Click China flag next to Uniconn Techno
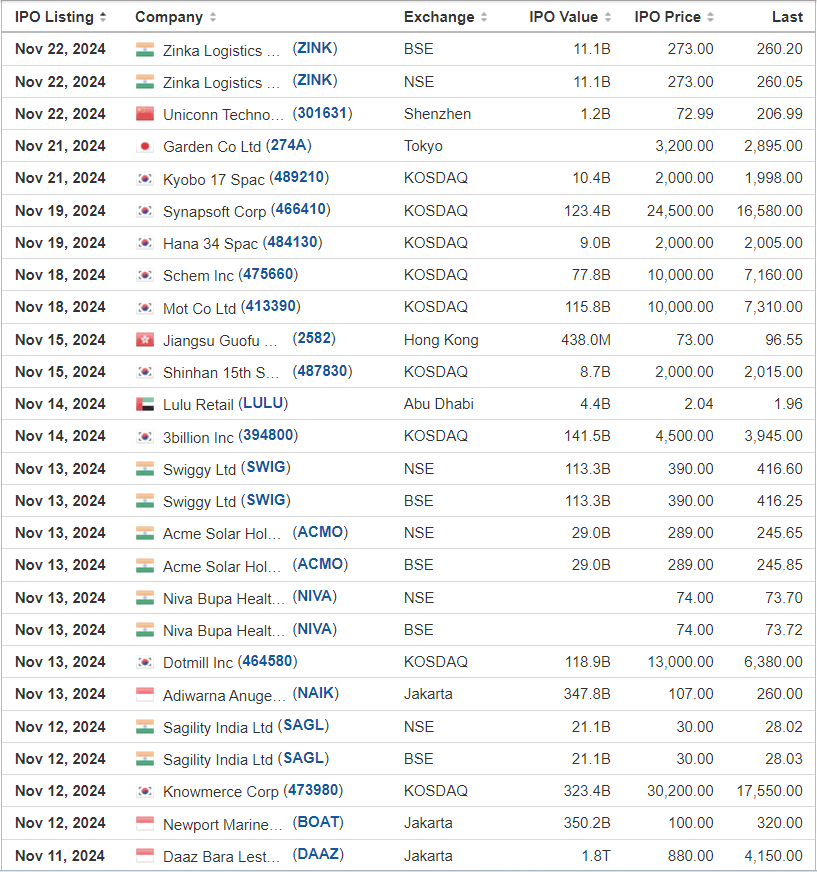 [x=145, y=114]
